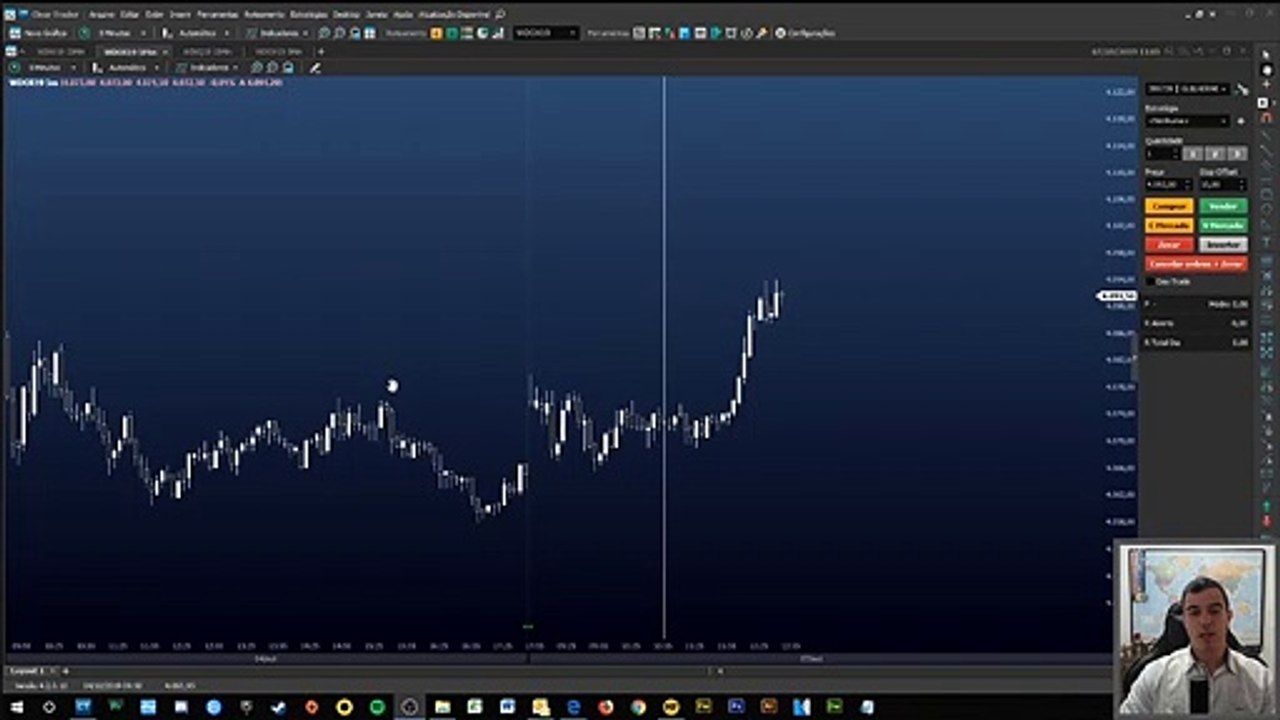
Task: Open the account dropdown in order panel
Action: pos(1187,89)
